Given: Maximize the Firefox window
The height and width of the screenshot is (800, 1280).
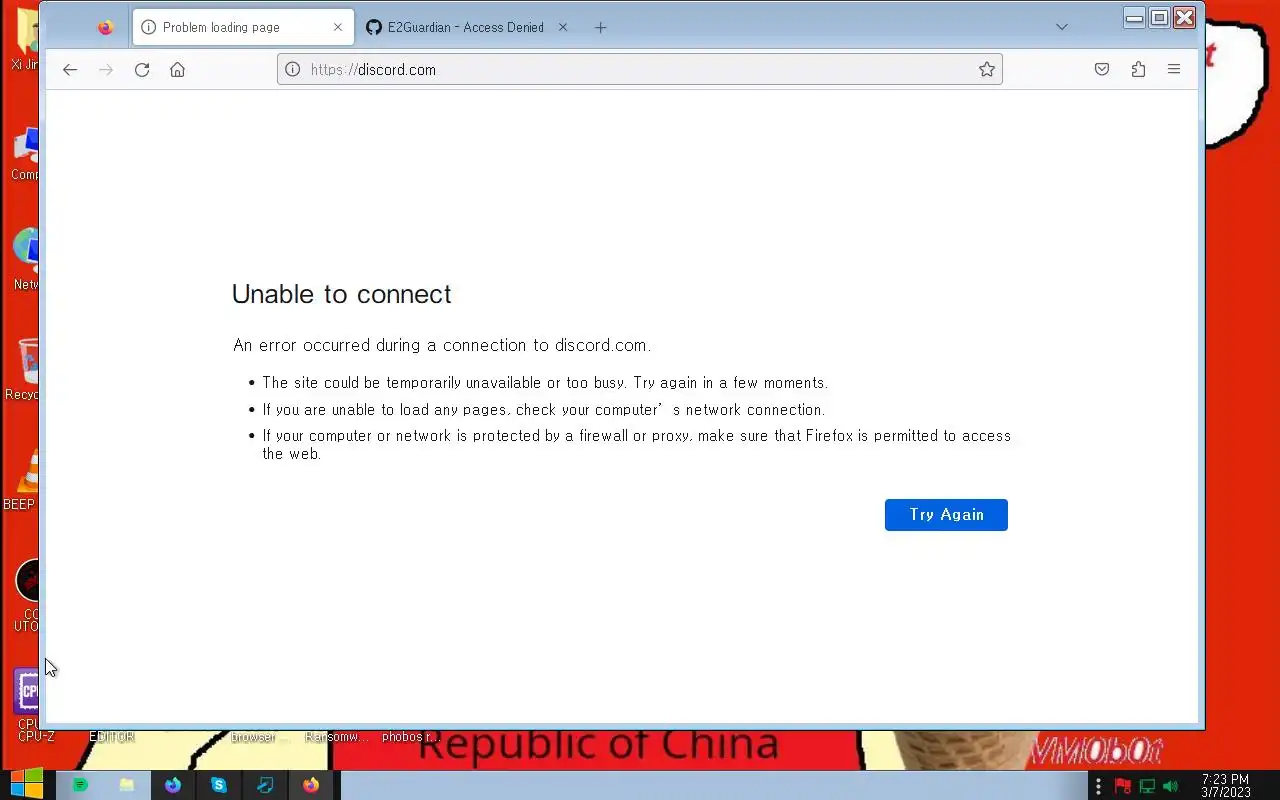Looking at the screenshot, I should pos(1159,17).
